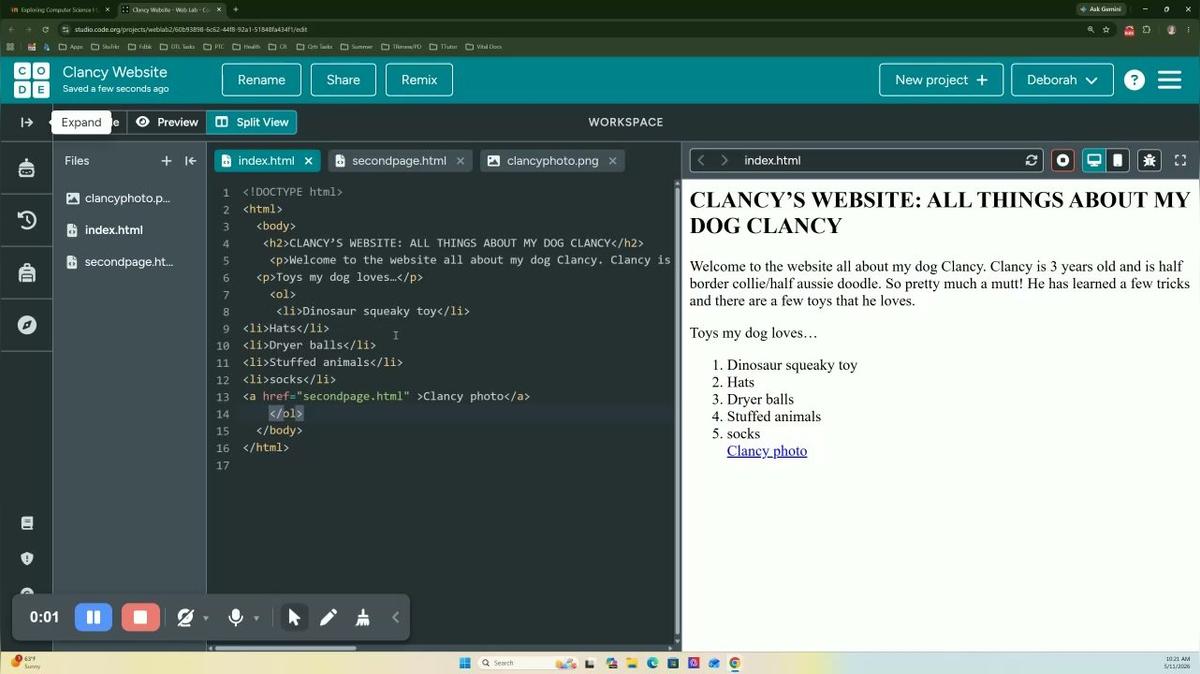Place cursor on code line 13
The image size is (1200, 674).
(x=386, y=396)
